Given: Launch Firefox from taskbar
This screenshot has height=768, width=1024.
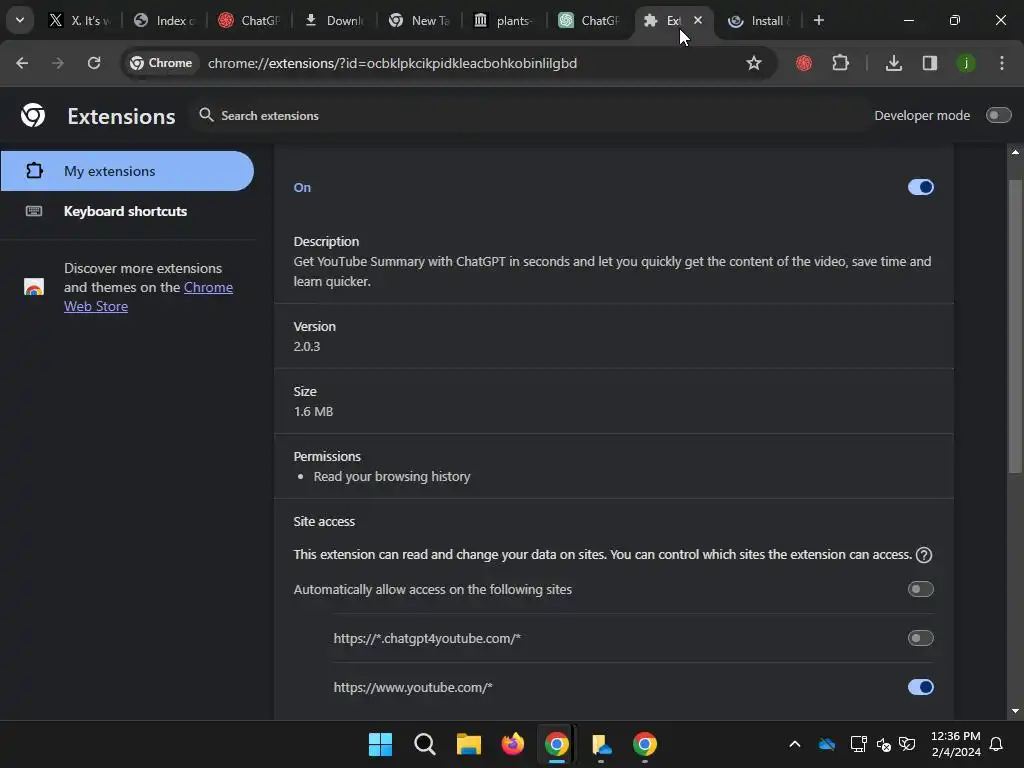Looking at the screenshot, I should coord(513,744).
